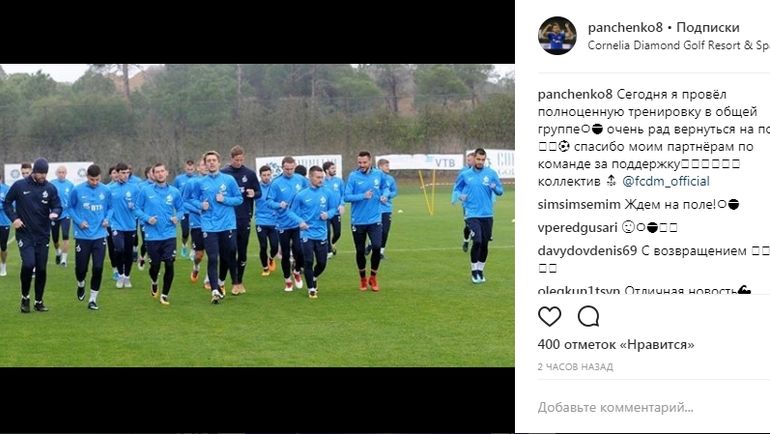The width and height of the screenshot is (770, 434).
Task: Click the smiley emoji in vperedgusari's comment
Action: pyautogui.click(x=627, y=227)
